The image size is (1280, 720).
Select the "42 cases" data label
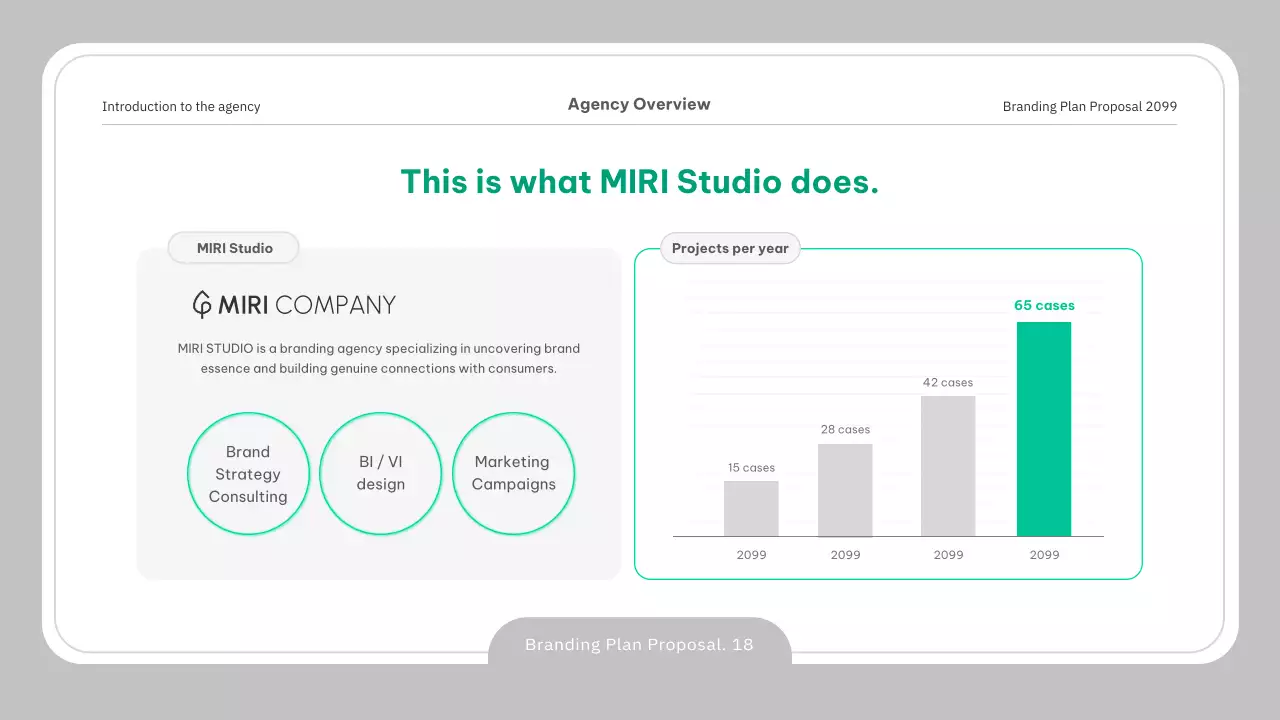tap(947, 383)
